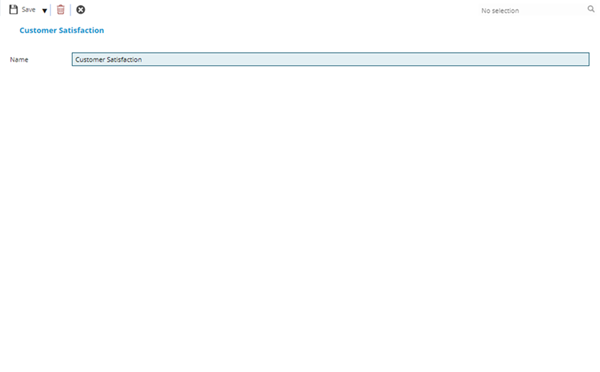Screen dimensions: 600x372
Task: Close the form with the X icon
Action: point(80,10)
